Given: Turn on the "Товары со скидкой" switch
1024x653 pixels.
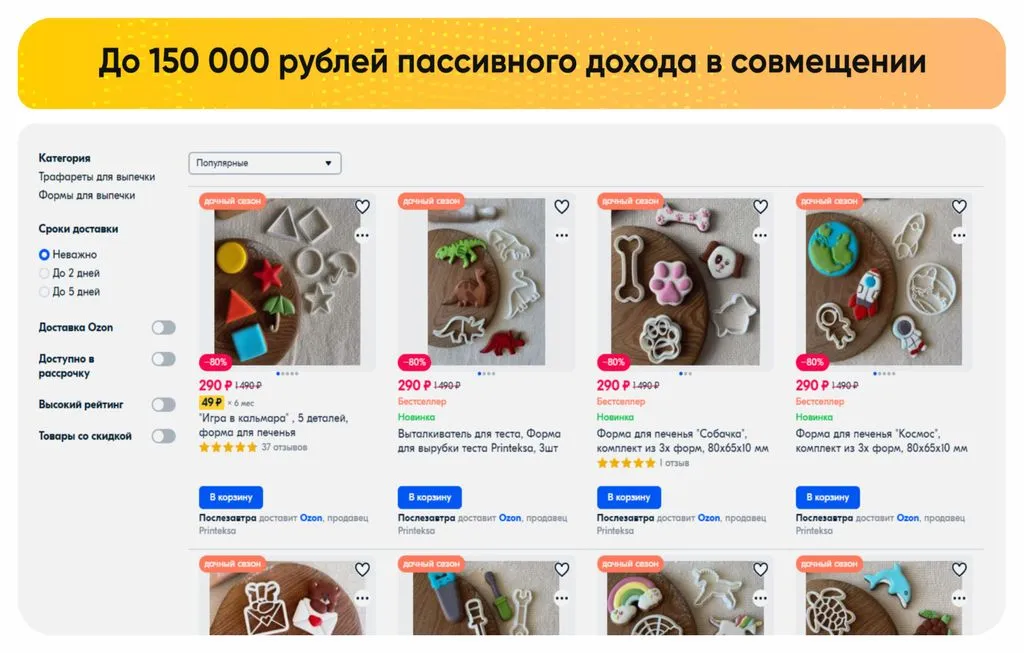Looking at the screenshot, I should pyautogui.click(x=163, y=436).
